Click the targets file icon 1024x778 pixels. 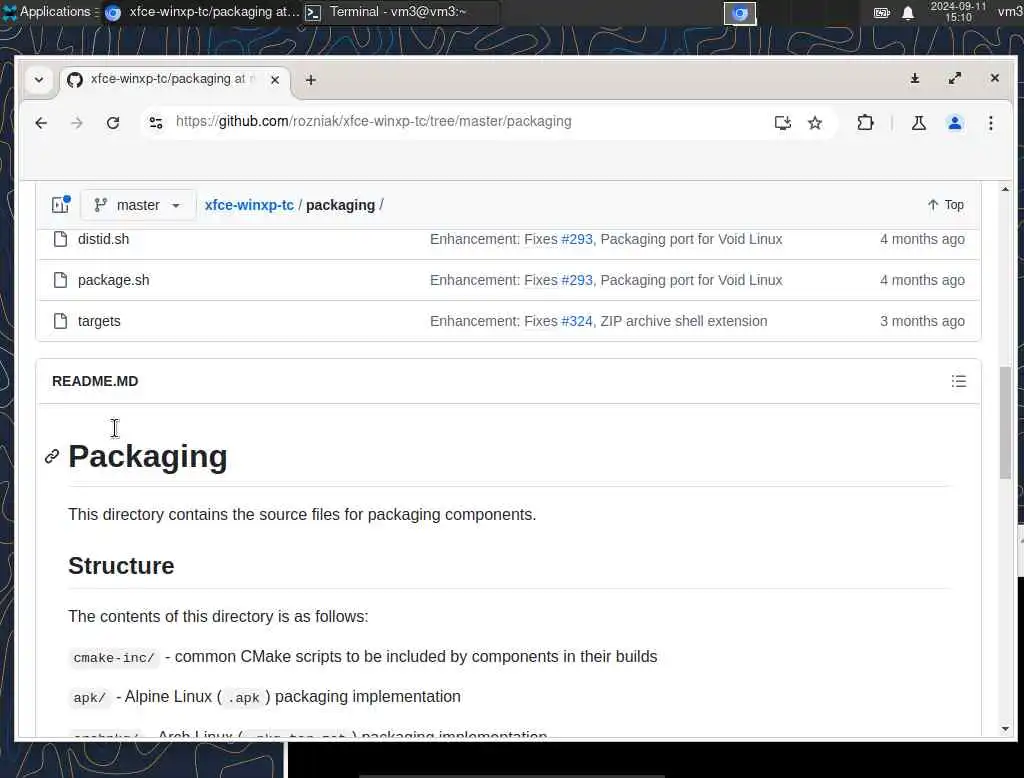(x=61, y=321)
